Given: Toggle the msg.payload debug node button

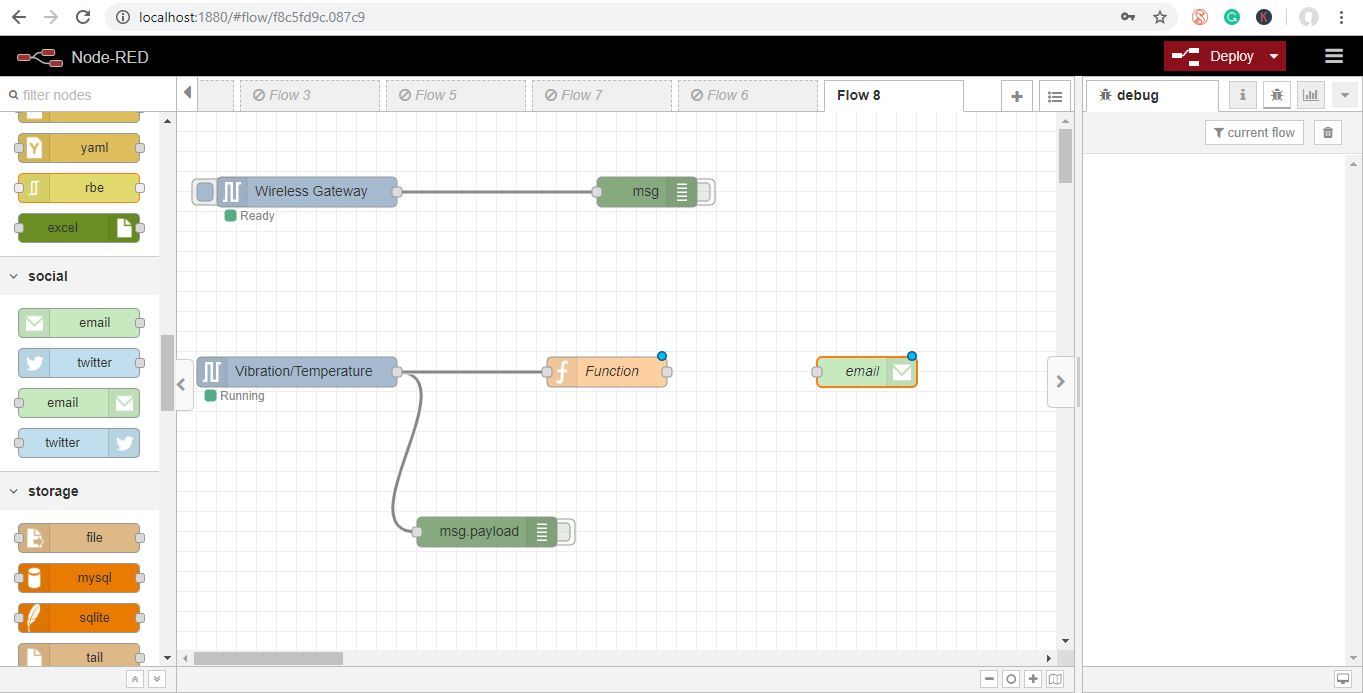Looking at the screenshot, I should (x=565, y=532).
